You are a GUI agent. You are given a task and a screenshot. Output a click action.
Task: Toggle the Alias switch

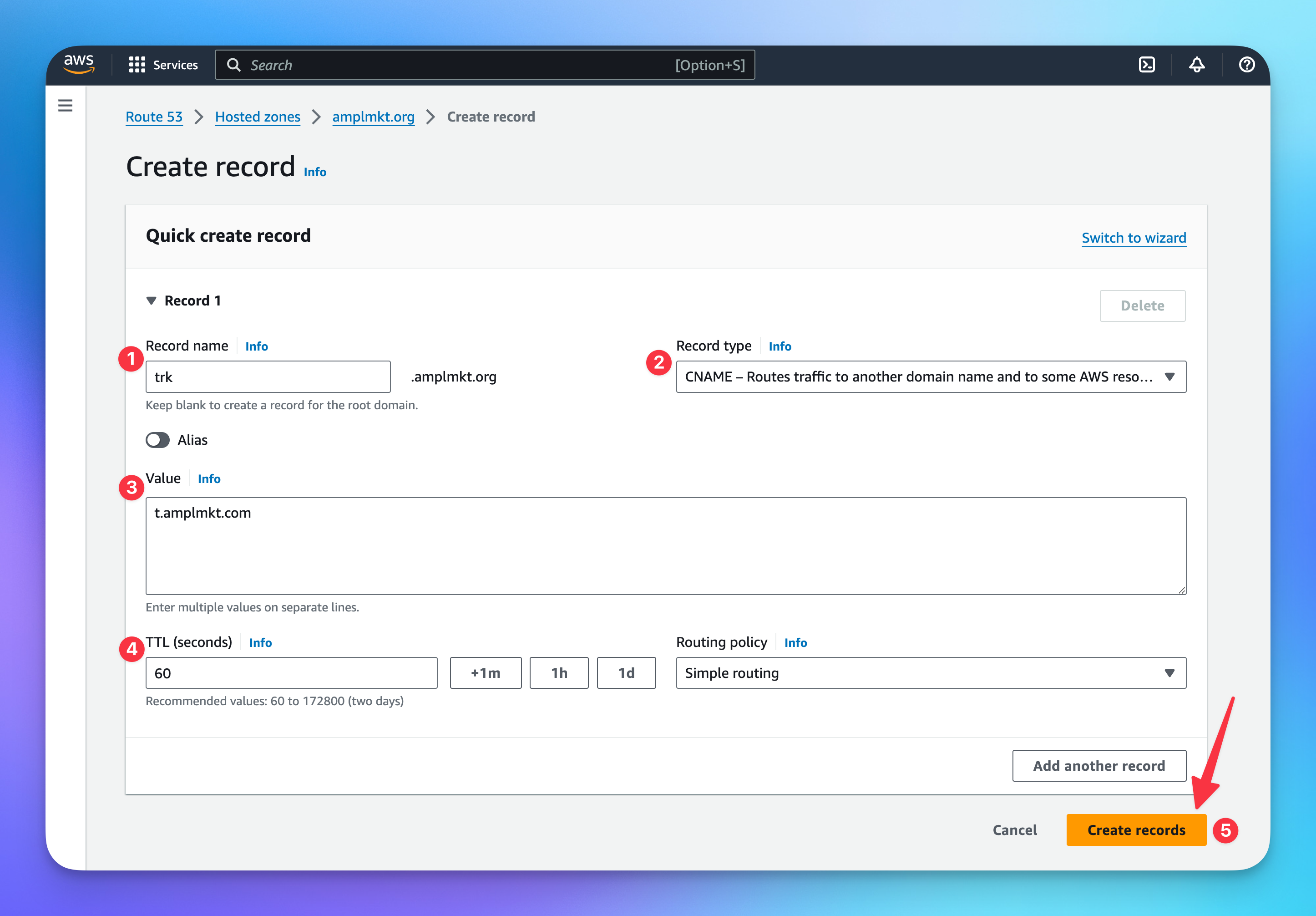coord(157,440)
